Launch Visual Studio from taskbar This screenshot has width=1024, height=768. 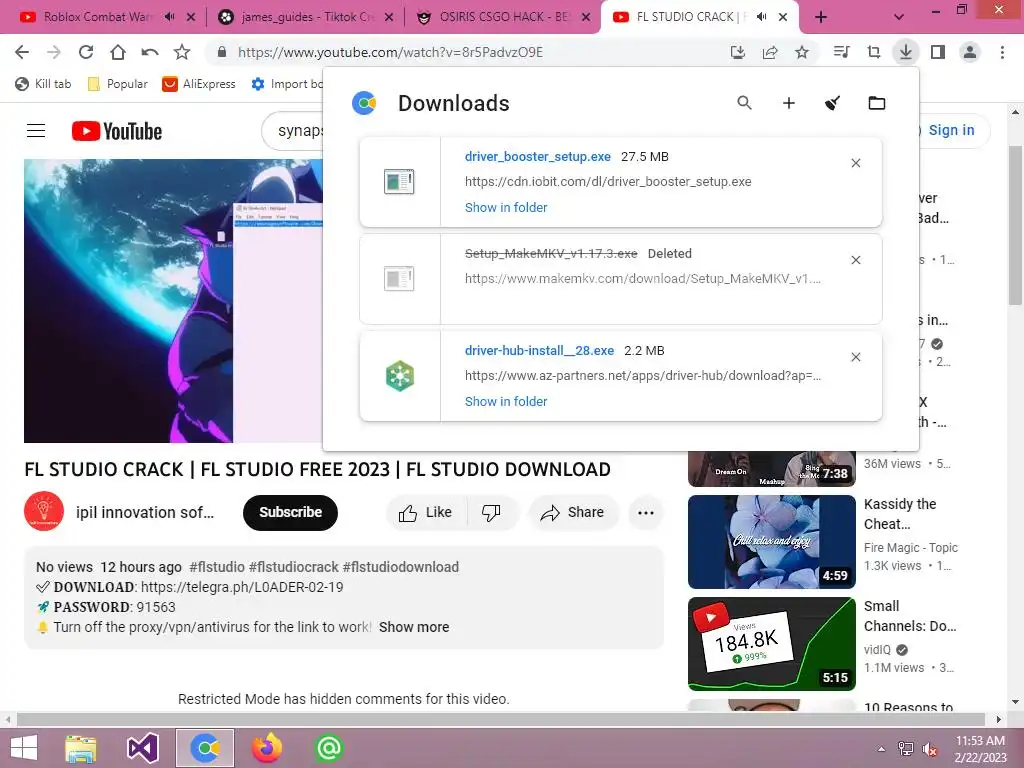[143, 748]
